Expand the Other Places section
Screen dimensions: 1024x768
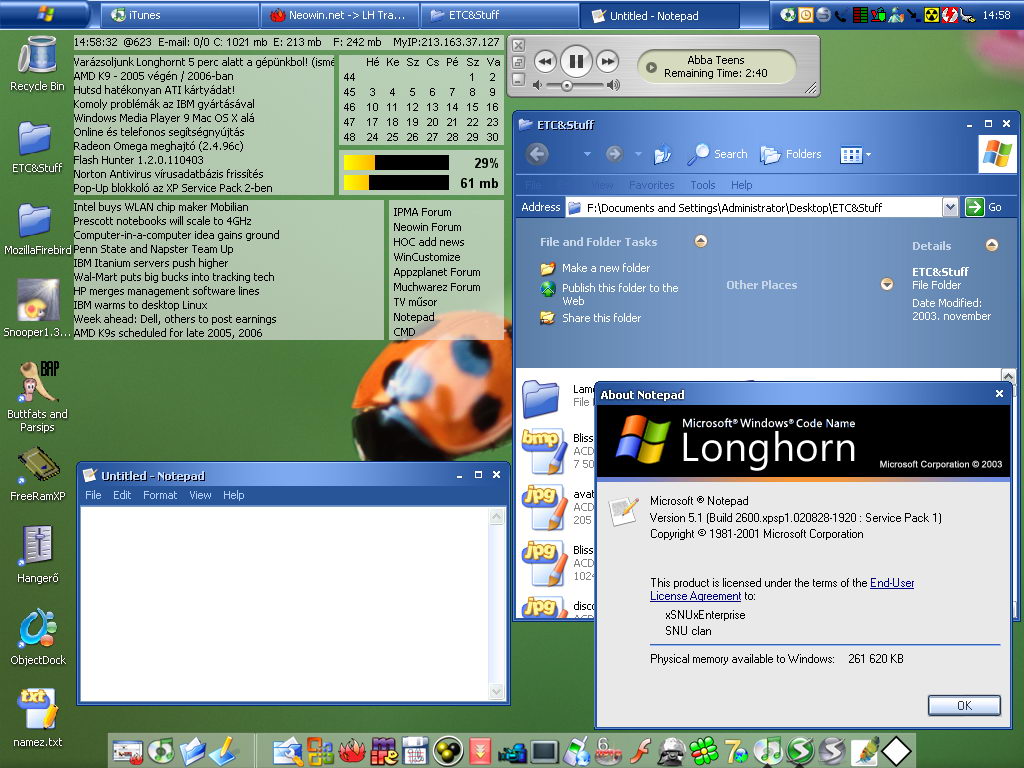pyautogui.click(x=887, y=284)
